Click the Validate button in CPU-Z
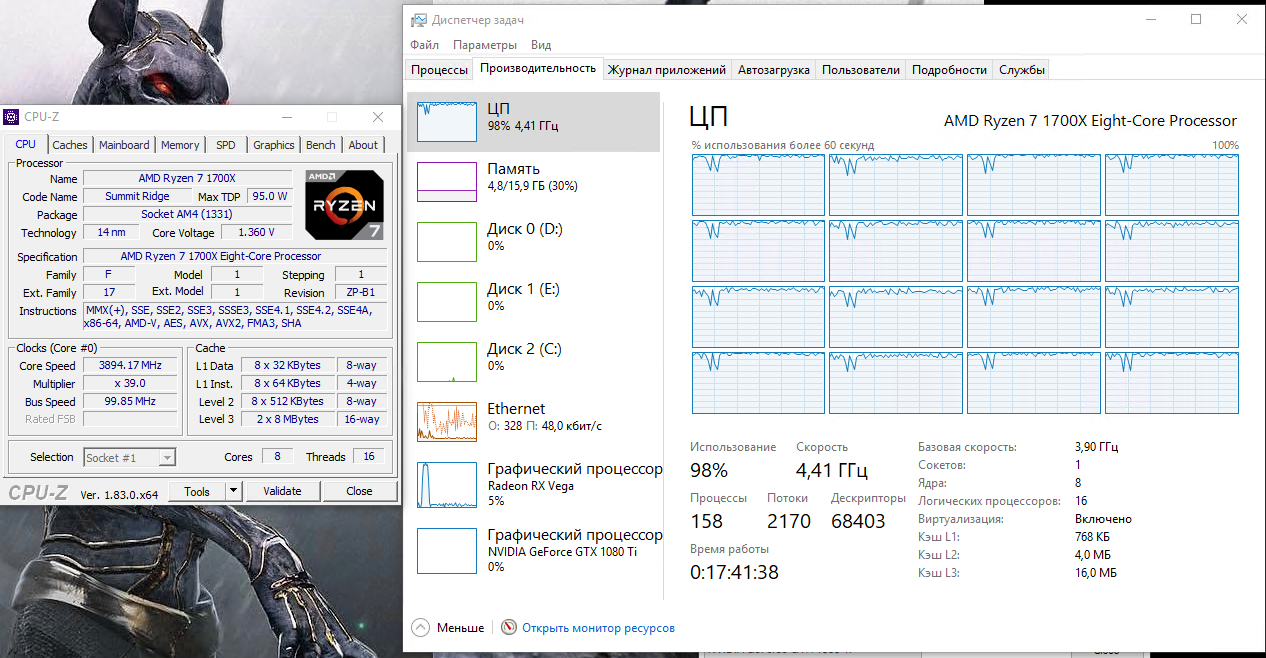The height and width of the screenshot is (658, 1266). pos(282,491)
